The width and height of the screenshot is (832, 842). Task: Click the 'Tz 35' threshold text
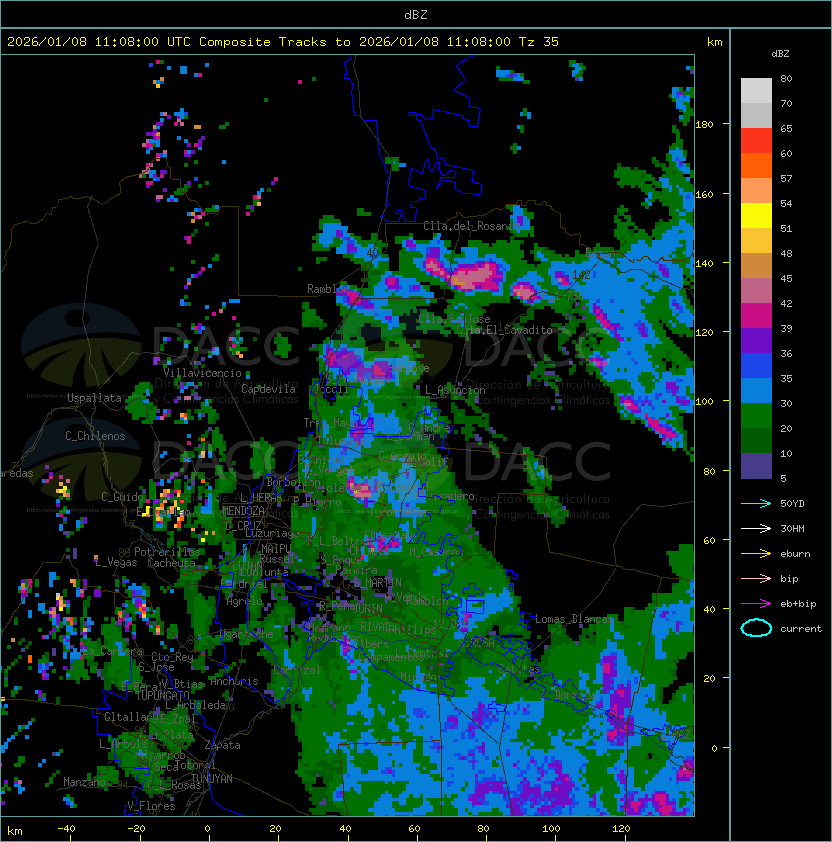(539, 42)
